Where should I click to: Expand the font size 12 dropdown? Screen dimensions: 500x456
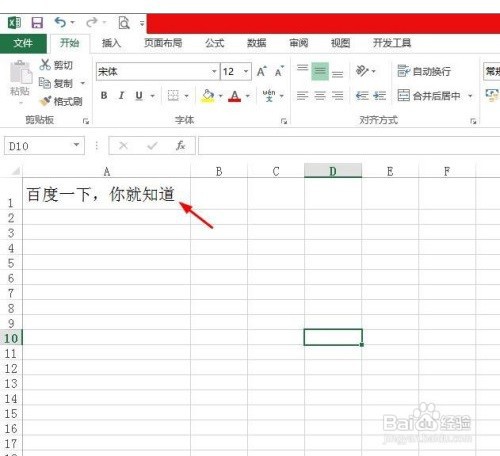click(x=246, y=71)
